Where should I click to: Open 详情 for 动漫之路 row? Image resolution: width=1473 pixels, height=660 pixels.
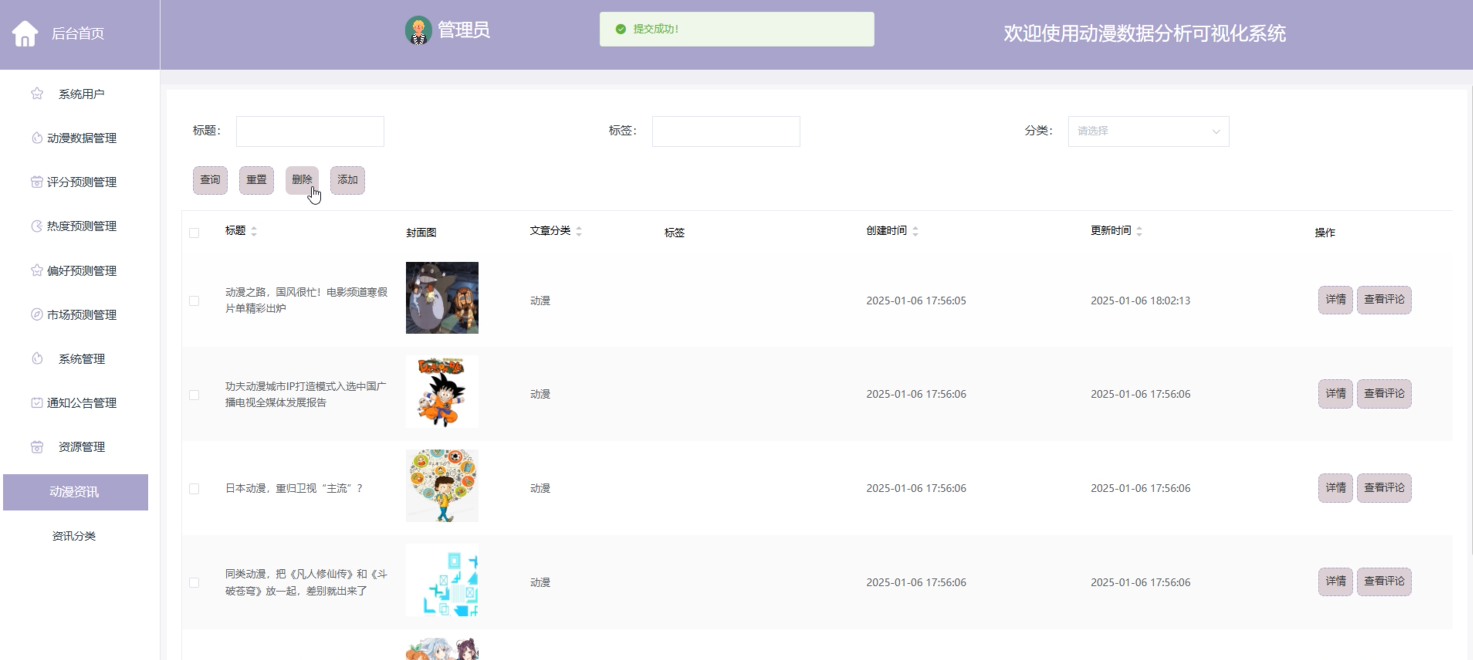click(x=1335, y=300)
